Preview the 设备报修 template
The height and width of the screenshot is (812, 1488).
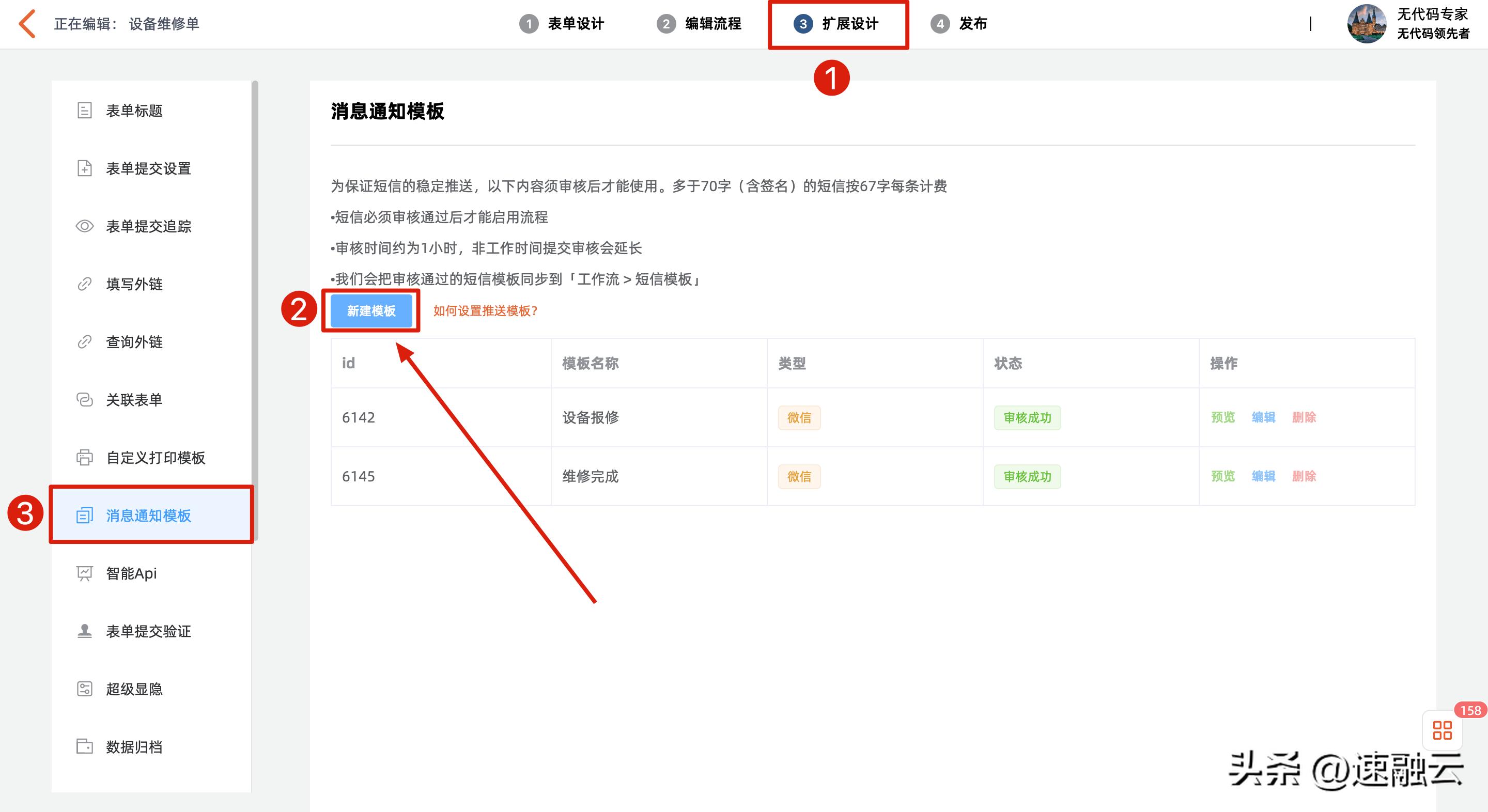pos(1223,417)
